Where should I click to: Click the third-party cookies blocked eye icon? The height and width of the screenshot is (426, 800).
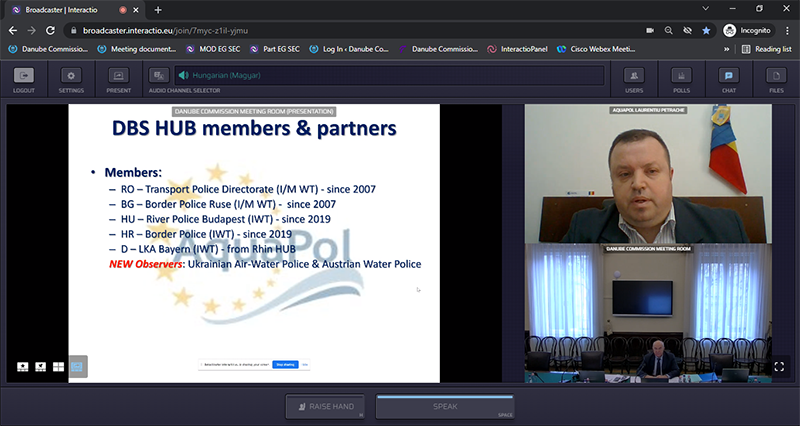(687, 31)
